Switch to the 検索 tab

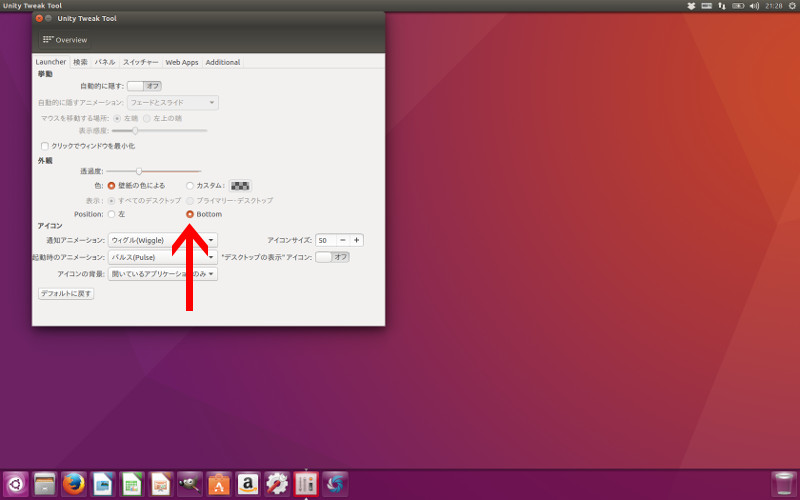point(80,62)
